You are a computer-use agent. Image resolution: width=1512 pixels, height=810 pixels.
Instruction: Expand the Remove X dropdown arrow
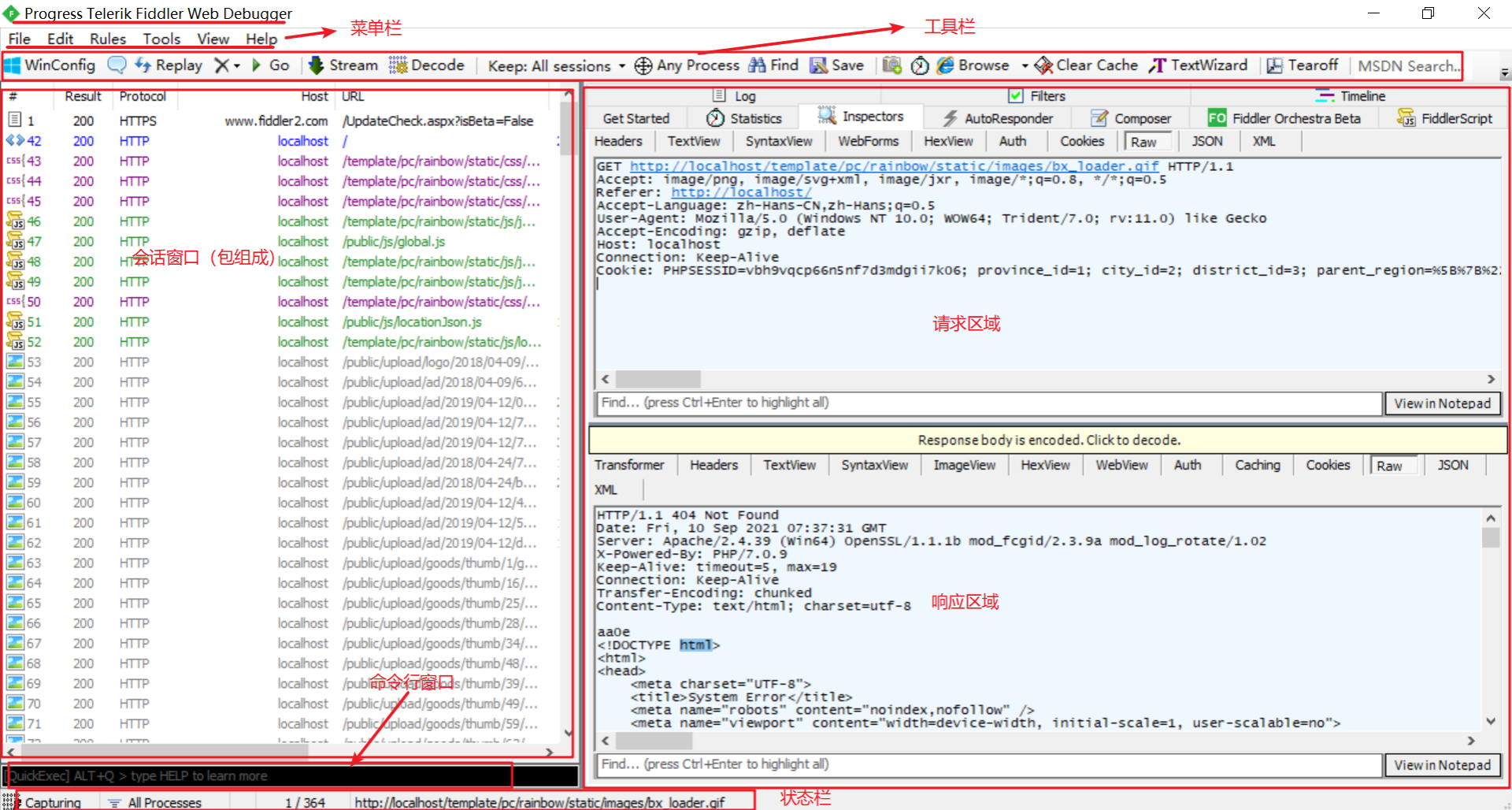(236, 66)
